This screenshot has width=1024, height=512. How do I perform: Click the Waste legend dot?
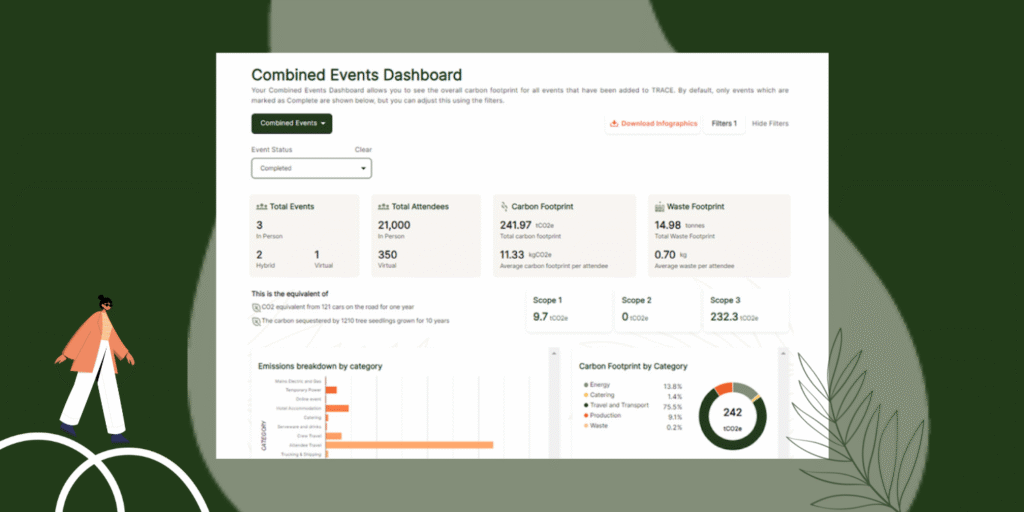click(x=586, y=426)
